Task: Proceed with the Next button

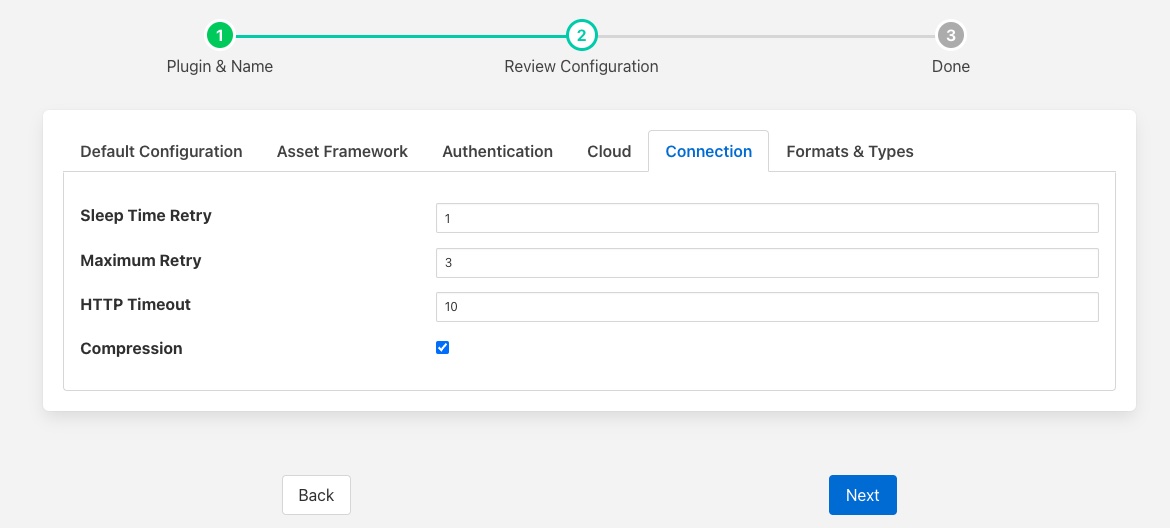Action: click(x=862, y=495)
